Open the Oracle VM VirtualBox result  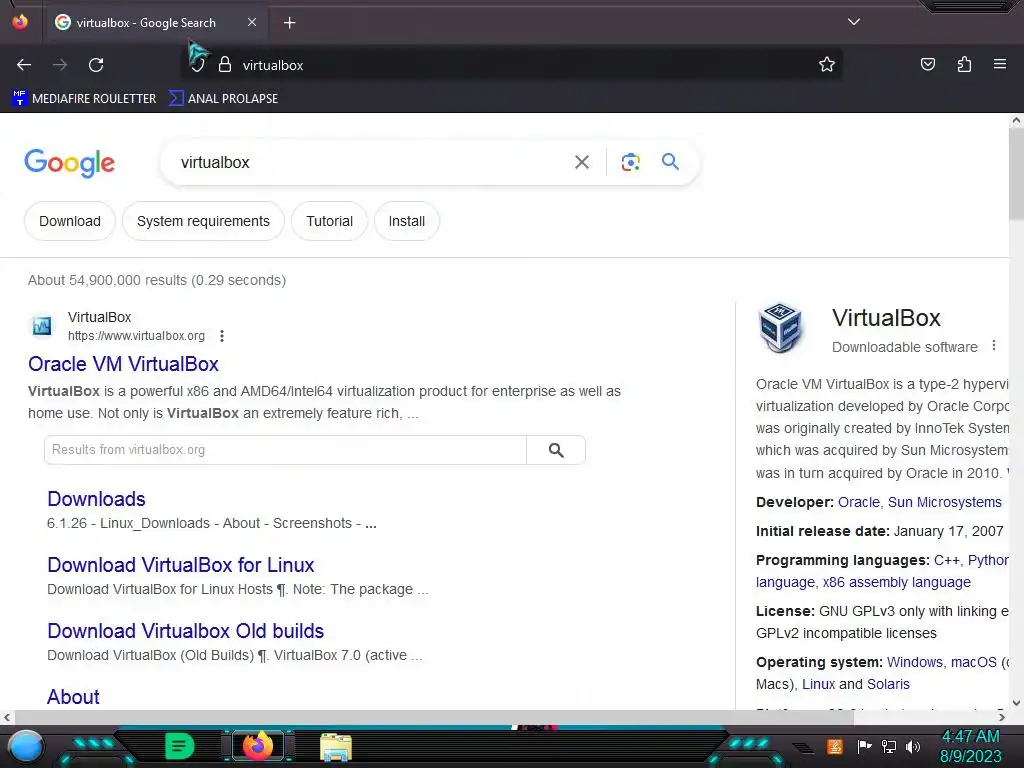tap(123, 364)
